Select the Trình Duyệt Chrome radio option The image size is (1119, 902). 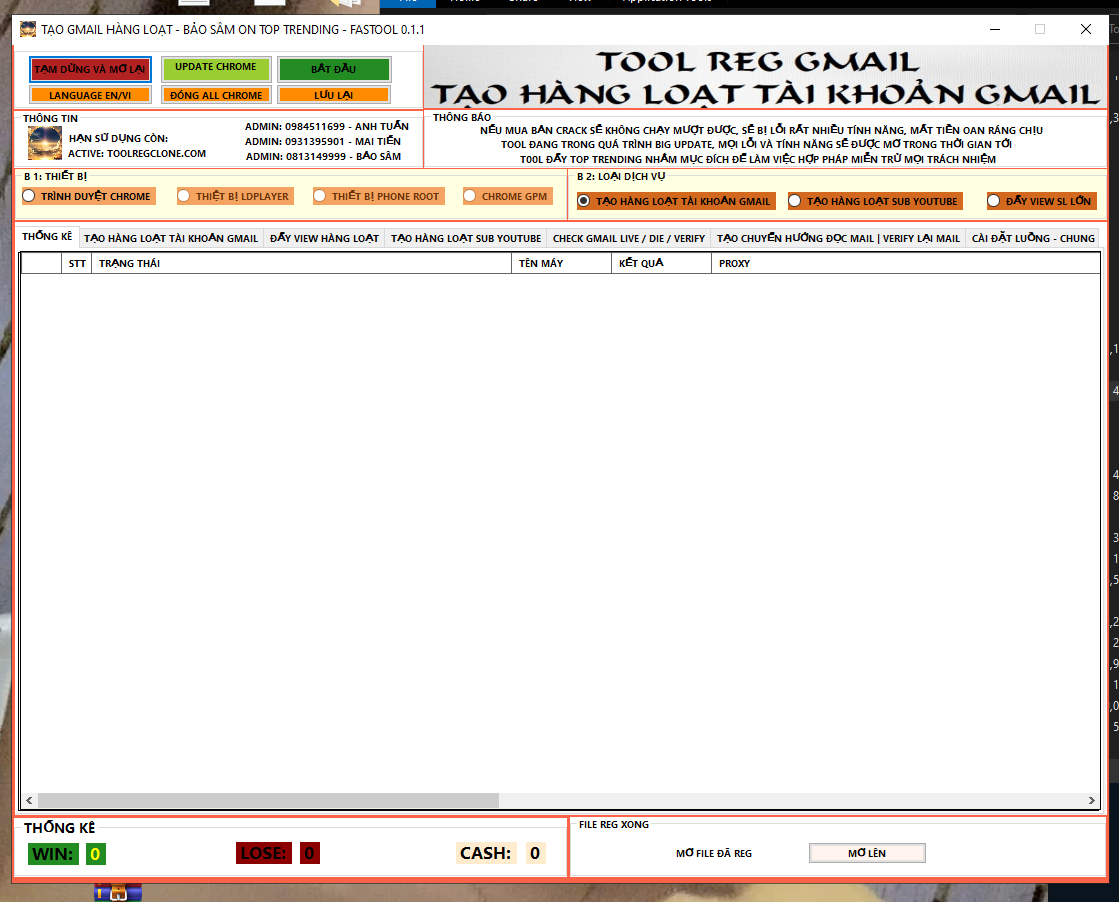pyautogui.click(x=29, y=196)
